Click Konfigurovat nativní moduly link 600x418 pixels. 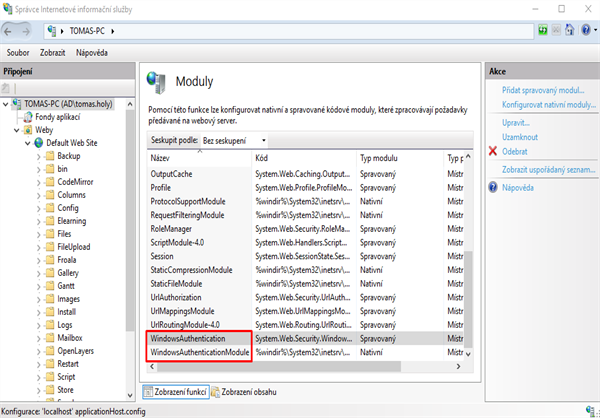coord(549,104)
